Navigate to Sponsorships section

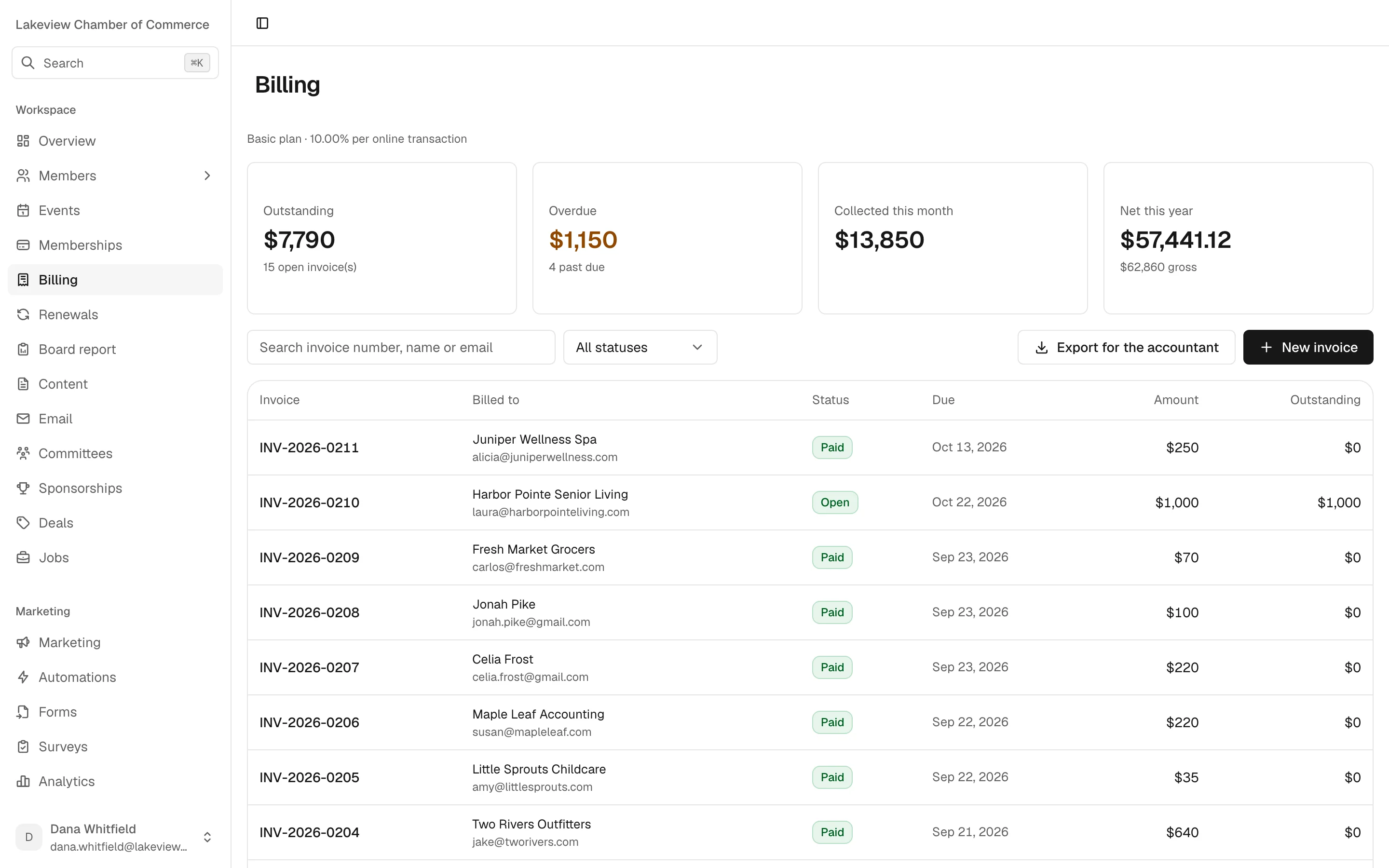coord(115,488)
